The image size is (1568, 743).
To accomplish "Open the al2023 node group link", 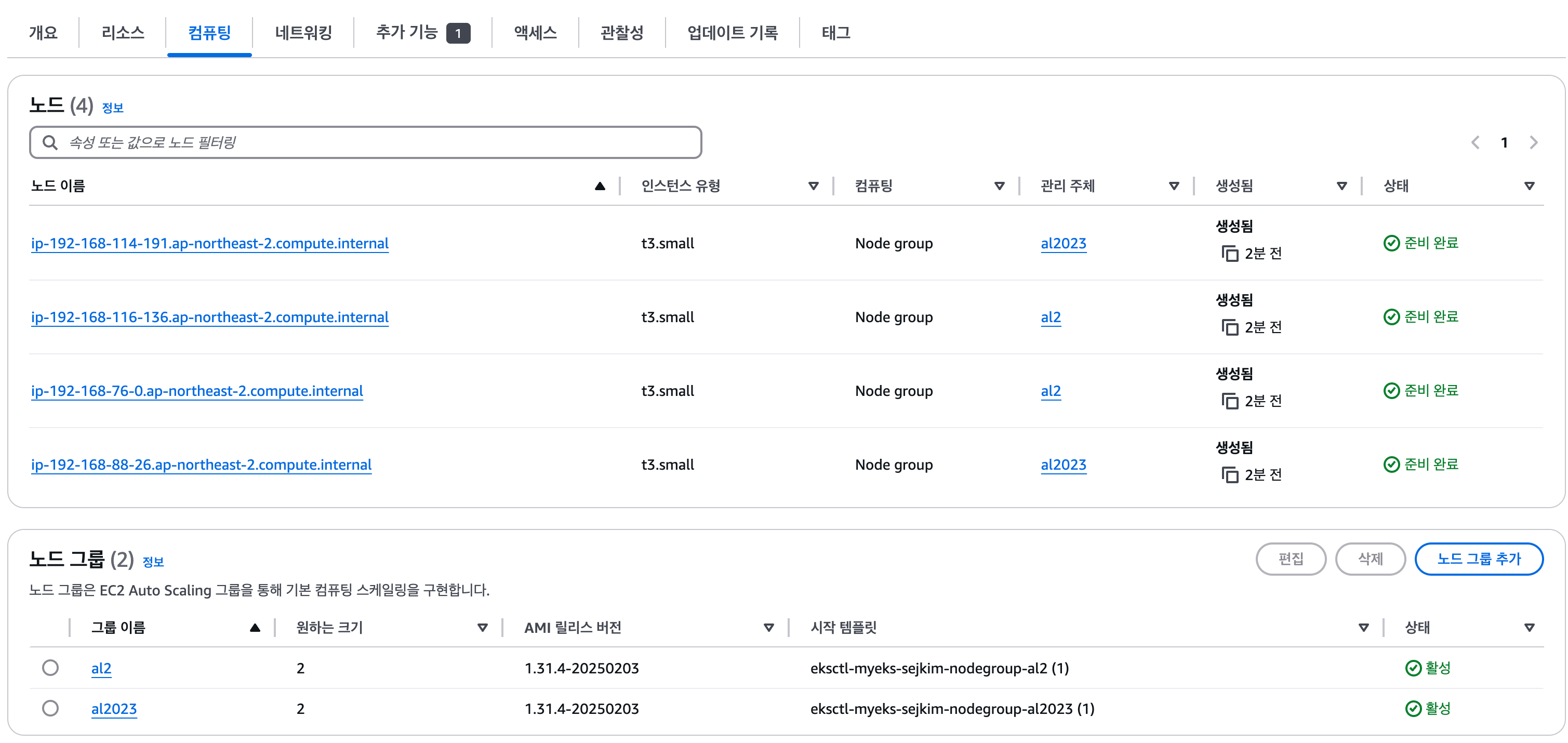I will coord(114,708).
